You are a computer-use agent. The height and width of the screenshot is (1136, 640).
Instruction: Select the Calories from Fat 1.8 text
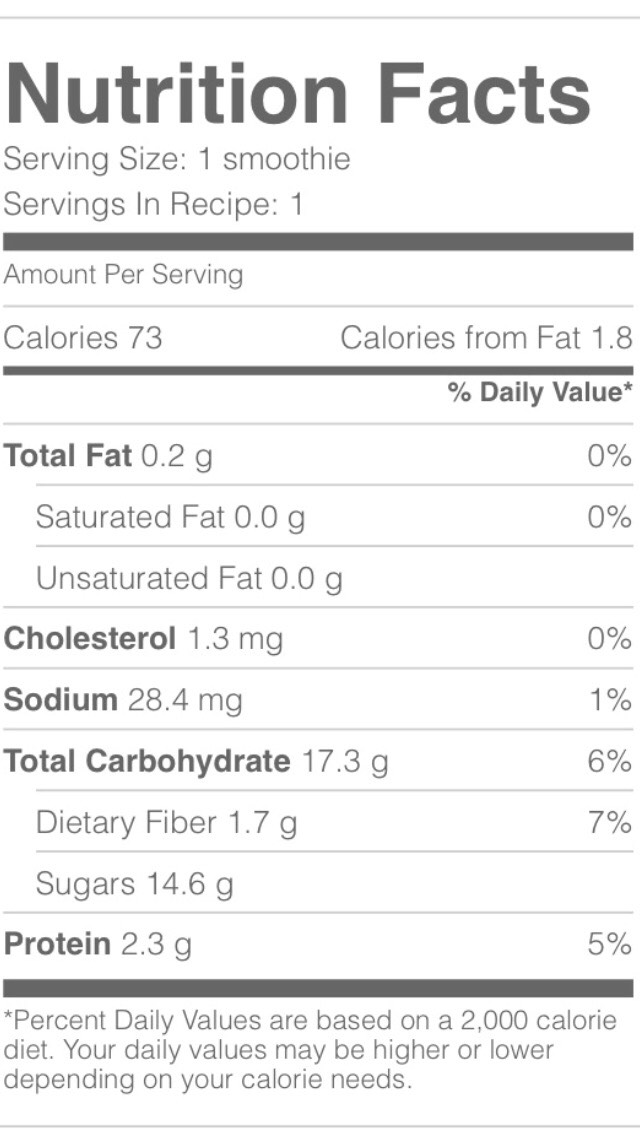click(486, 338)
